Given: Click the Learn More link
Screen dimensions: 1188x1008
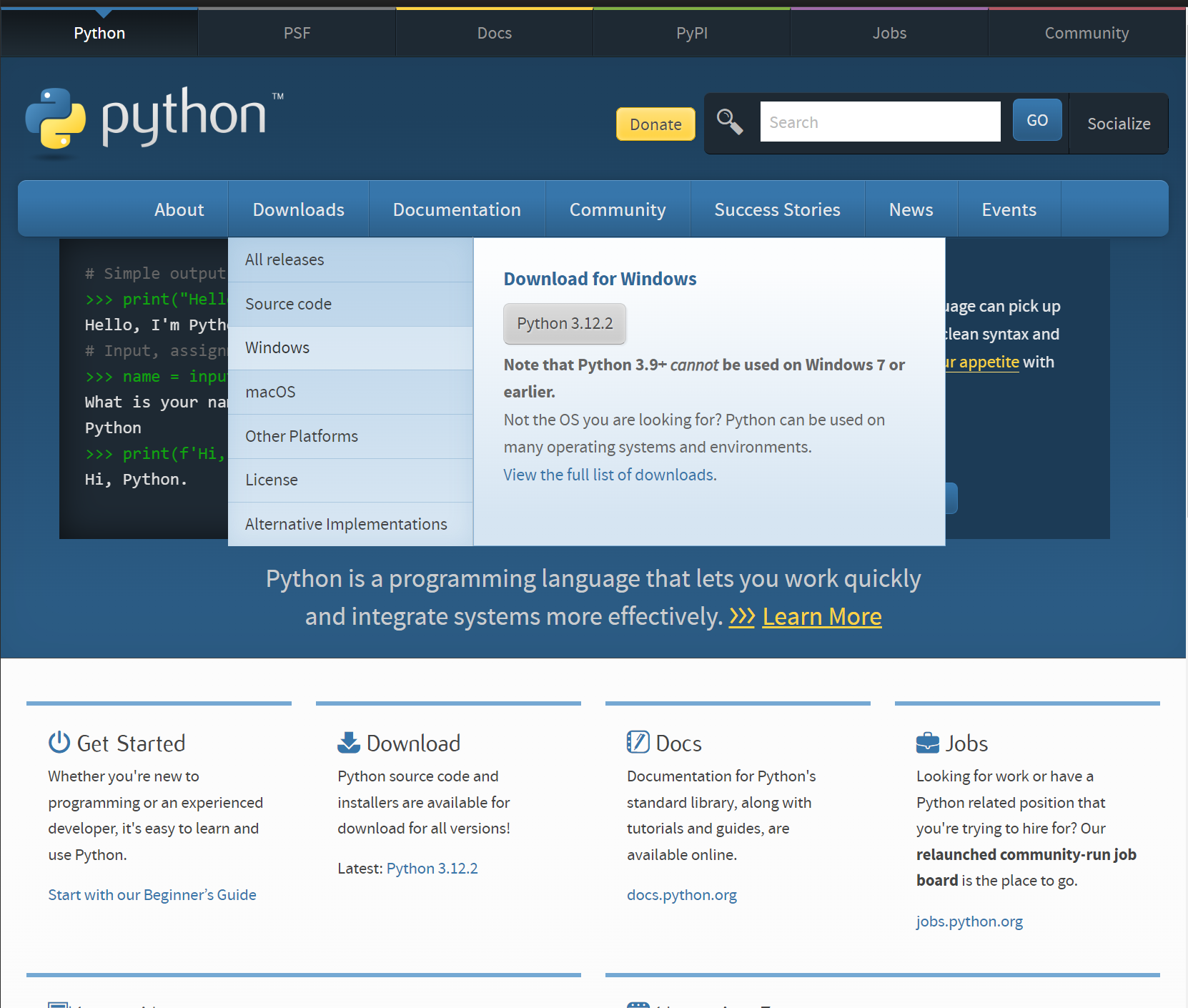Looking at the screenshot, I should tap(822, 616).
